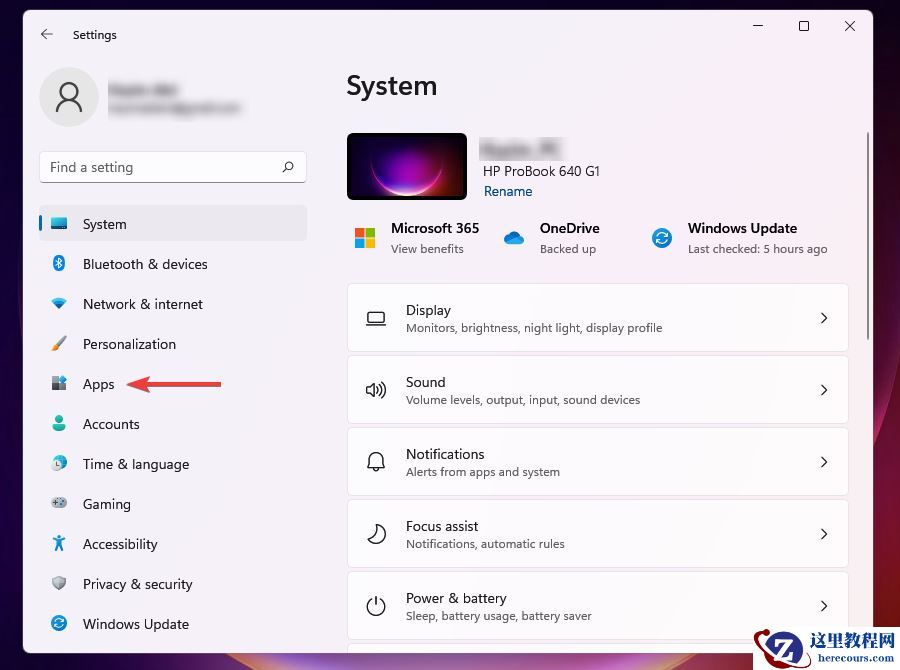Click the Rename link under the PC name
The image size is (900, 670).
[x=508, y=191]
